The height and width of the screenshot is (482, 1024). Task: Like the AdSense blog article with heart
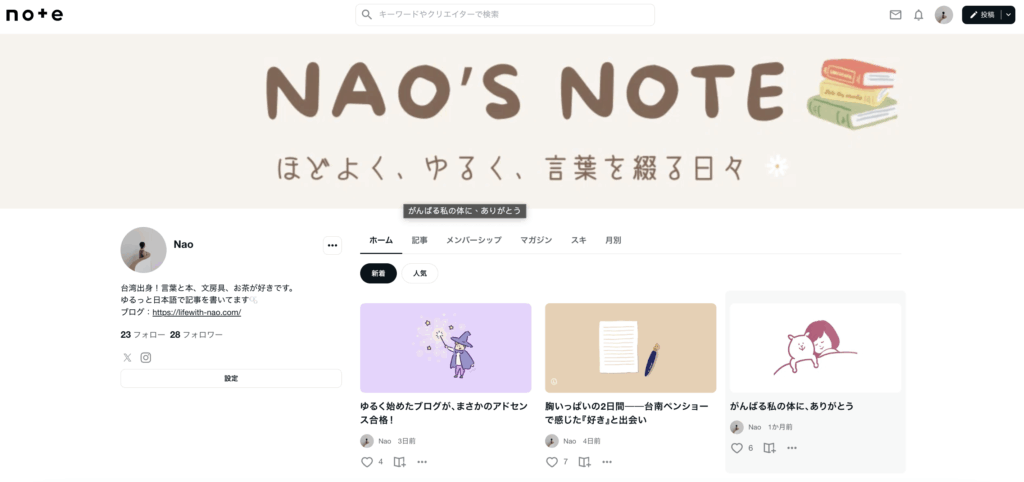pos(366,462)
